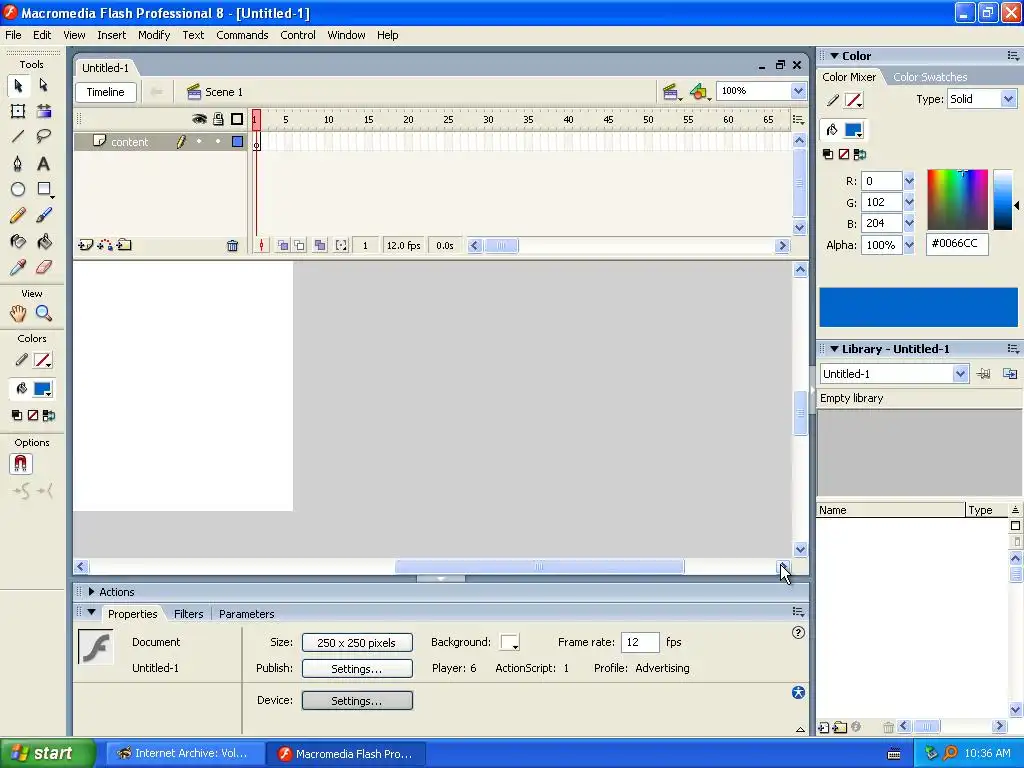Select the Eraser tool

pyautogui.click(x=44, y=267)
